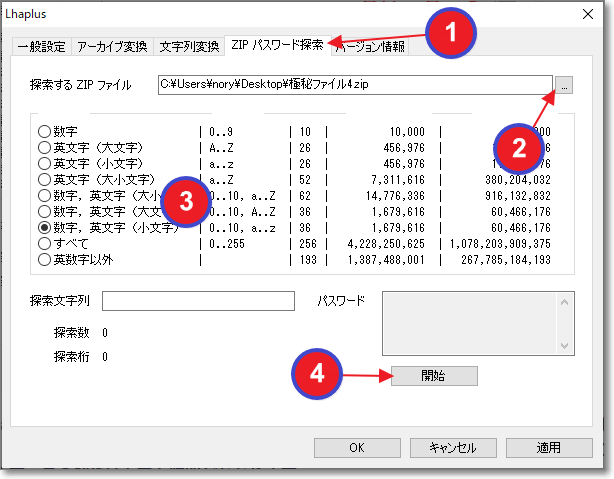This screenshot has width=614, height=479.
Task: Click the browse '...' button for ZIP file
Action: pyautogui.click(x=565, y=86)
